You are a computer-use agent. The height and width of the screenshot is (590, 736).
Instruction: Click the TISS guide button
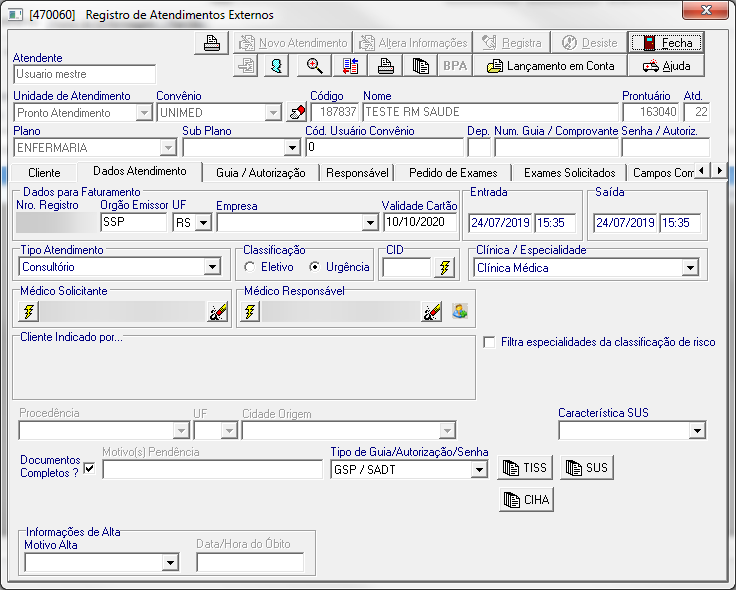(525, 467)
